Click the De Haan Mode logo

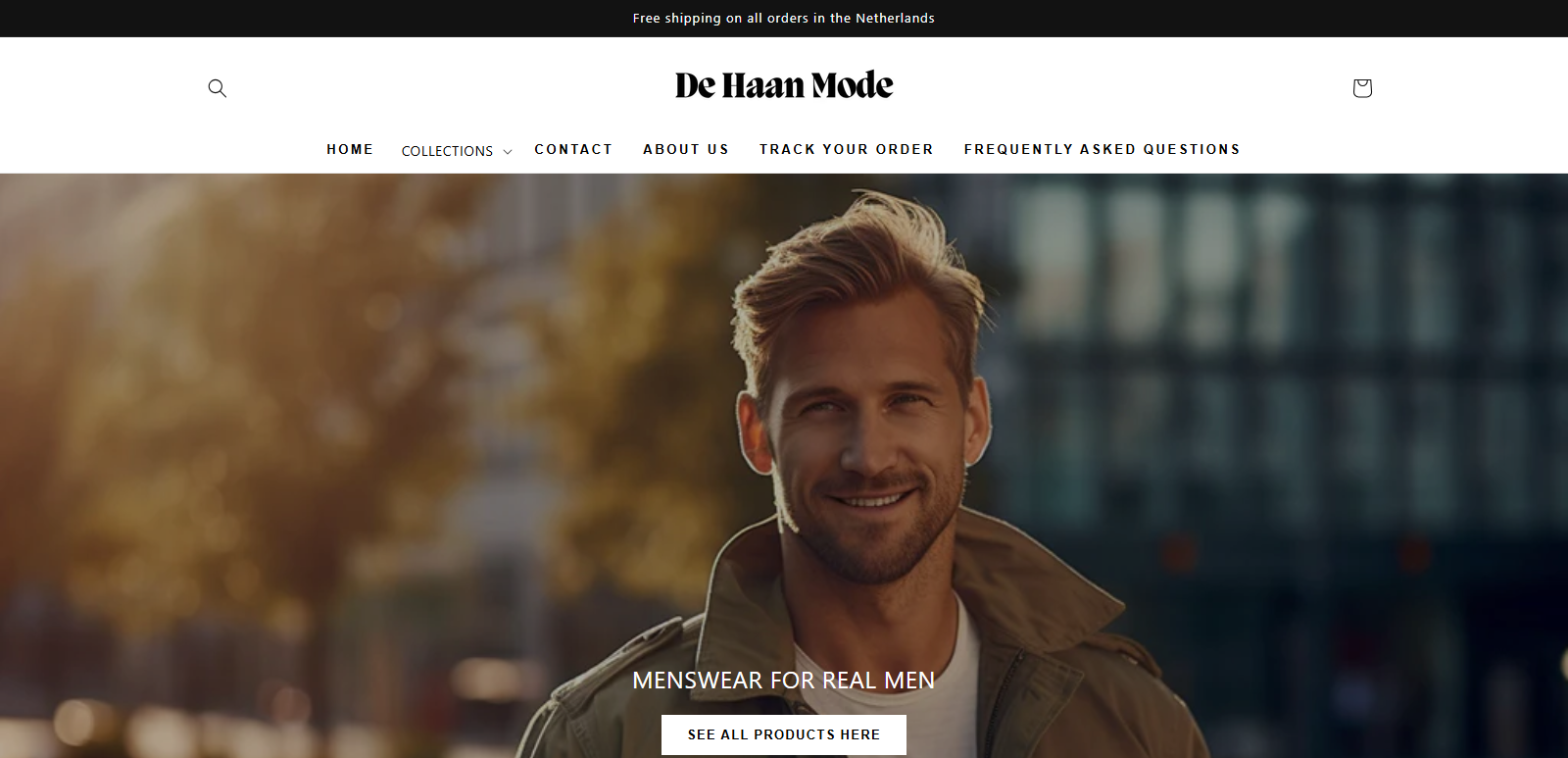[x=784, y=85]
